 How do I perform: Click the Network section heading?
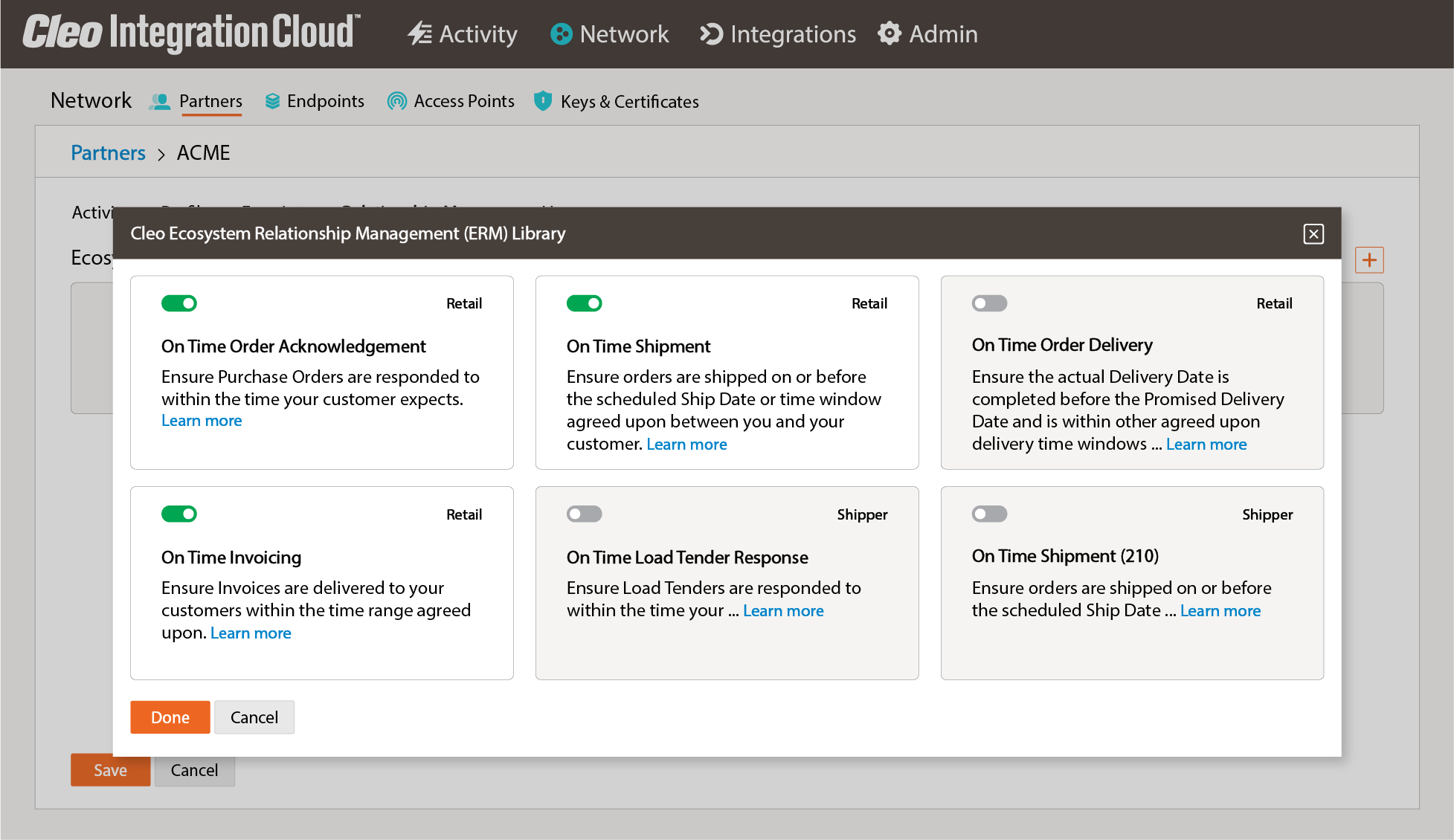coord(91,100)
